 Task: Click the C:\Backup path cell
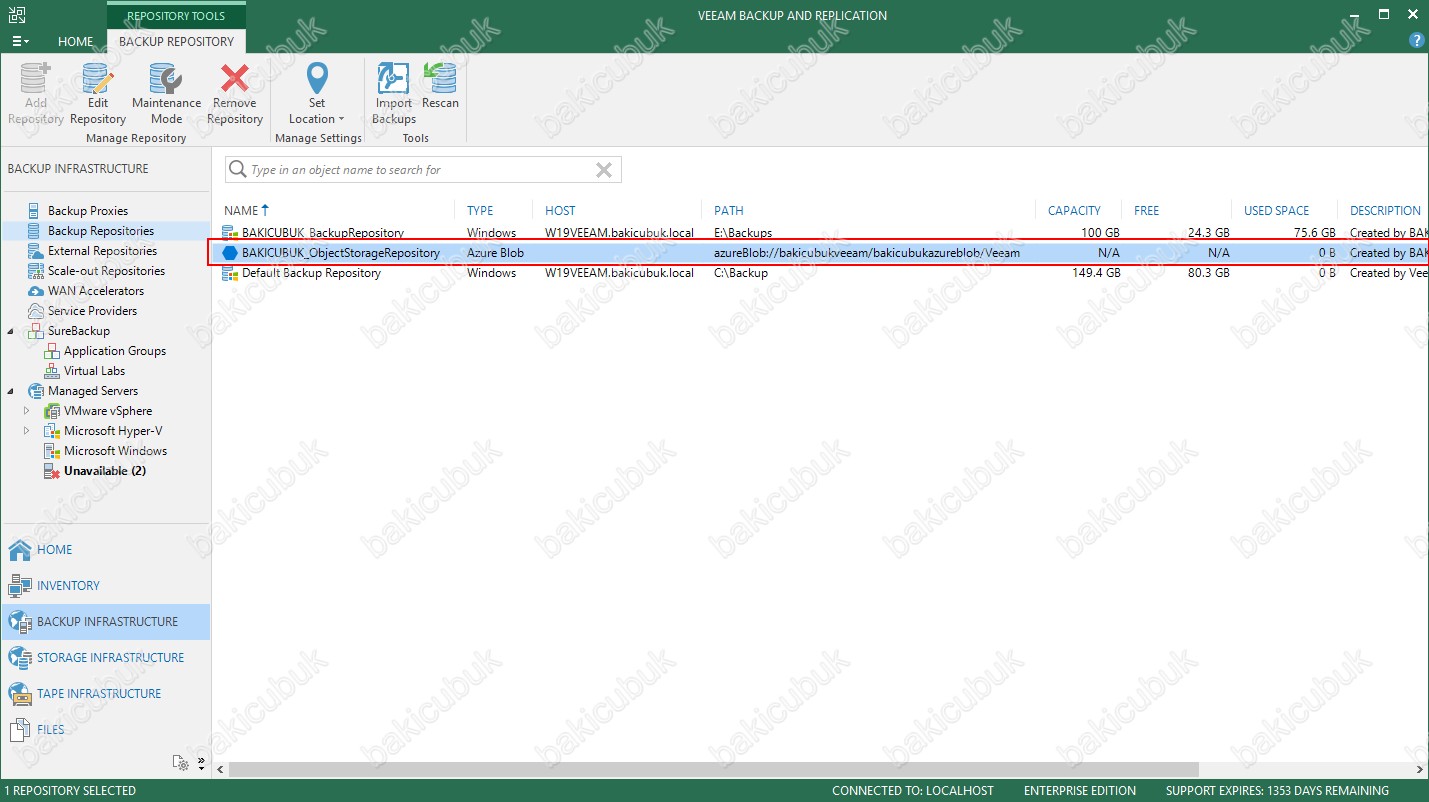tap(741, 273)
